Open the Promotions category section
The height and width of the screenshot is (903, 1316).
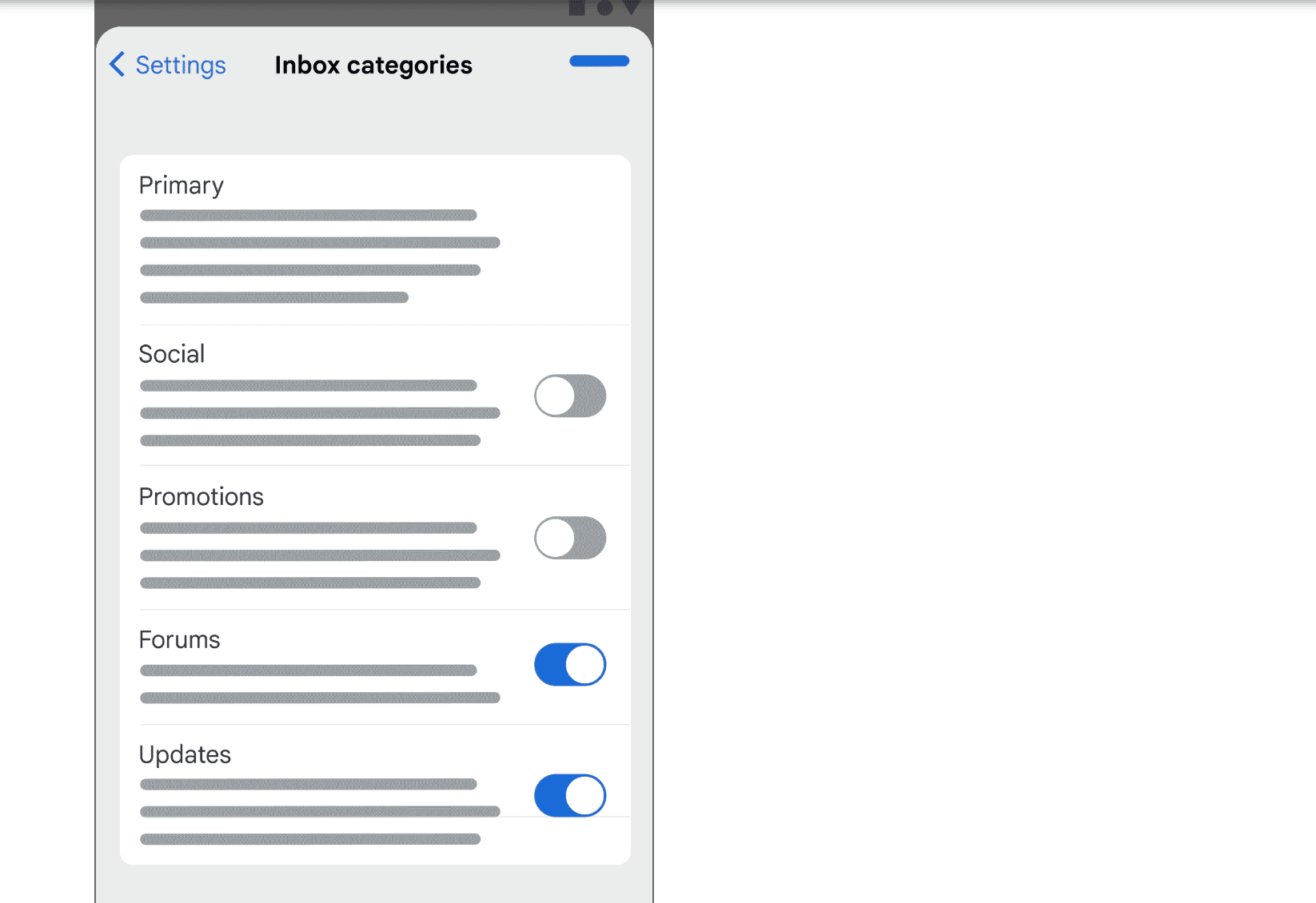tap(201, 496)
